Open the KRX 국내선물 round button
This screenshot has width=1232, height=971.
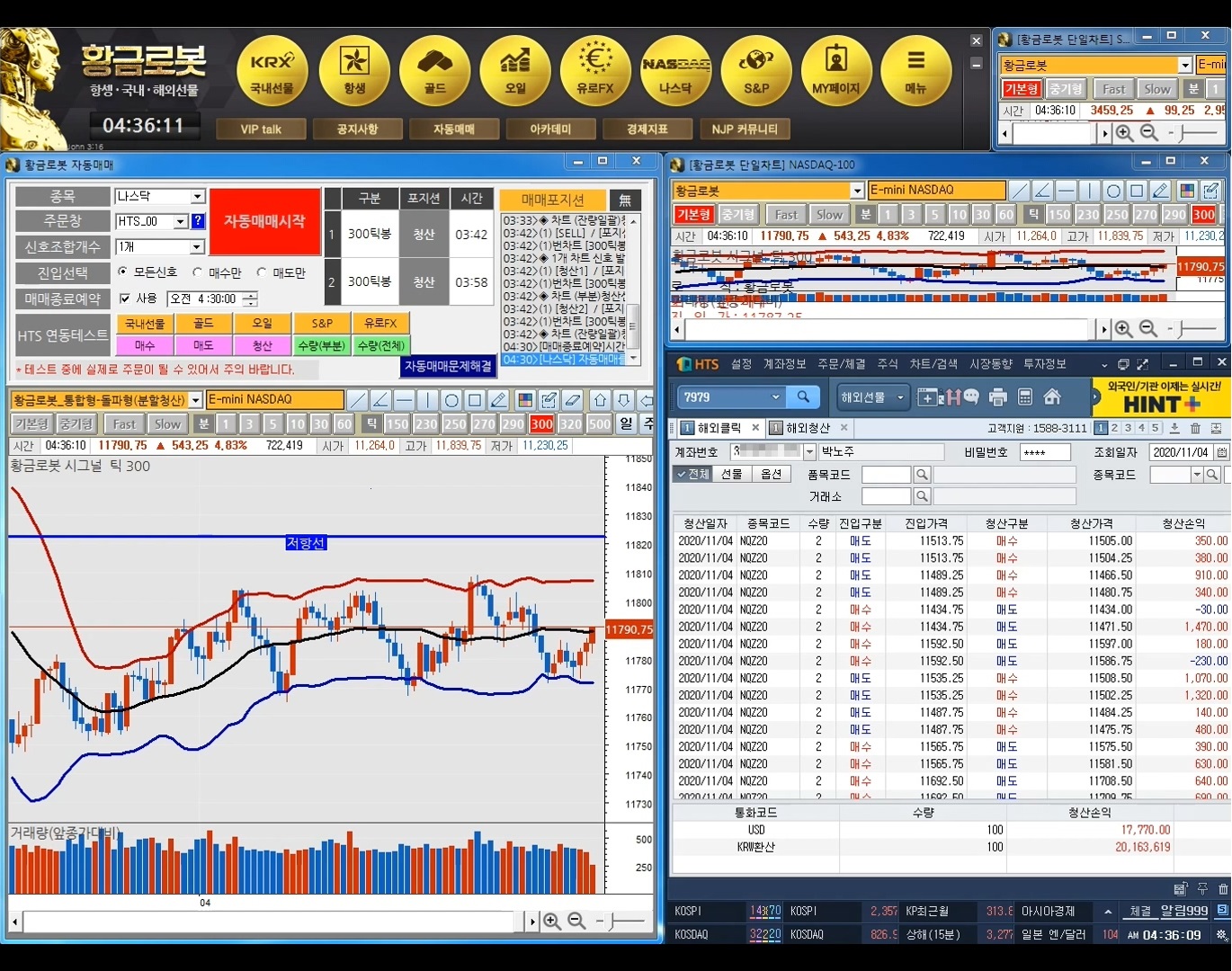272,72
